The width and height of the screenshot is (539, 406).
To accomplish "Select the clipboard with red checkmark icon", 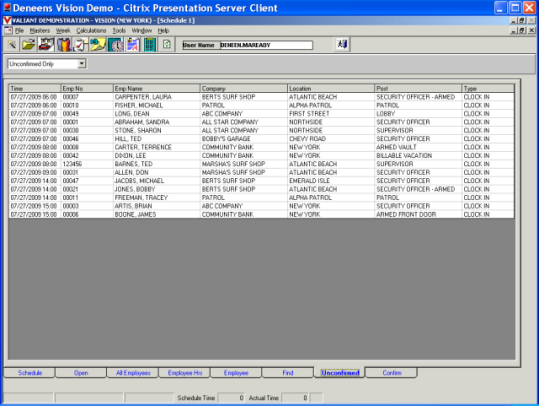I will coord(80,45).
